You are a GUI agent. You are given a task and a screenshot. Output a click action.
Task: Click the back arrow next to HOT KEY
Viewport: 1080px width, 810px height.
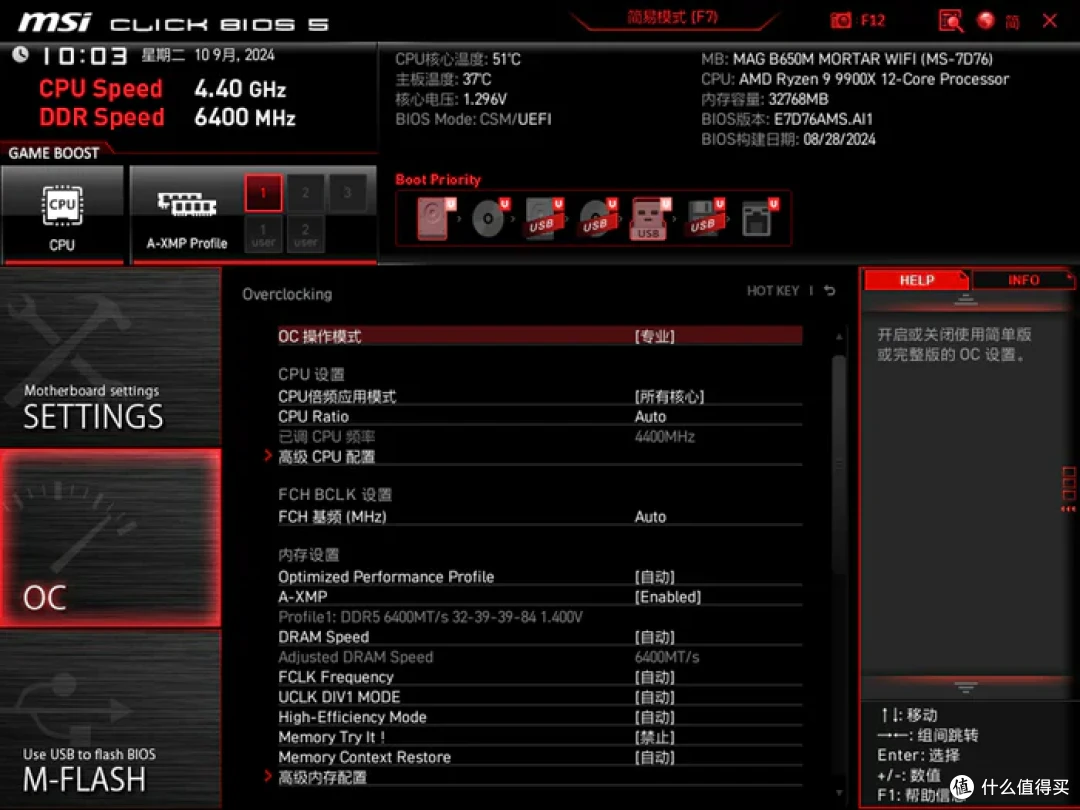(830, 291)
